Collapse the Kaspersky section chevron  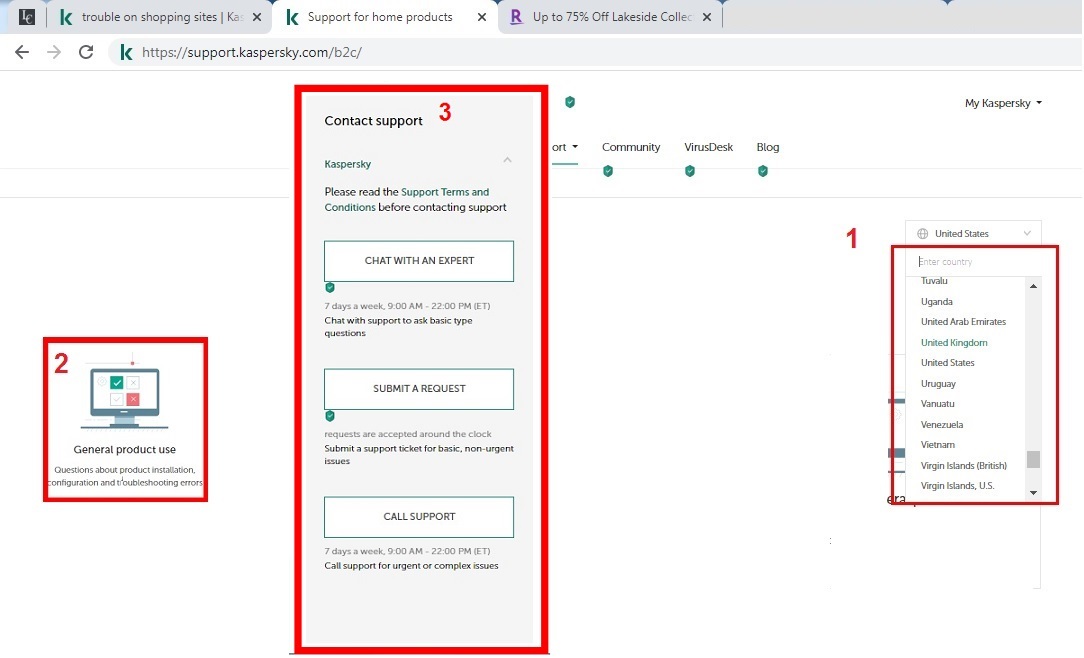coord(507,160)
